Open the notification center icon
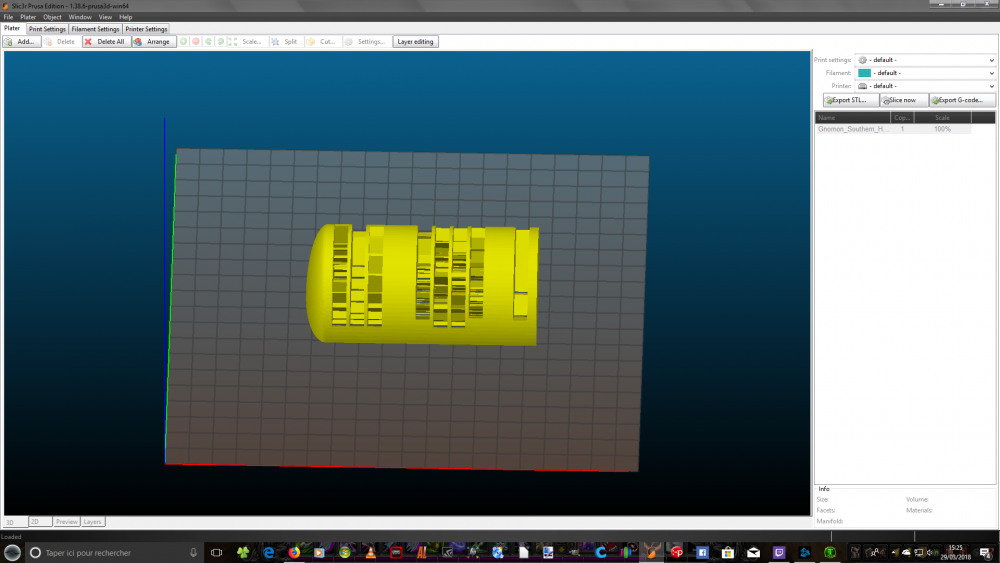This screenshot has width=1000, height=563. tap(986, 552)
